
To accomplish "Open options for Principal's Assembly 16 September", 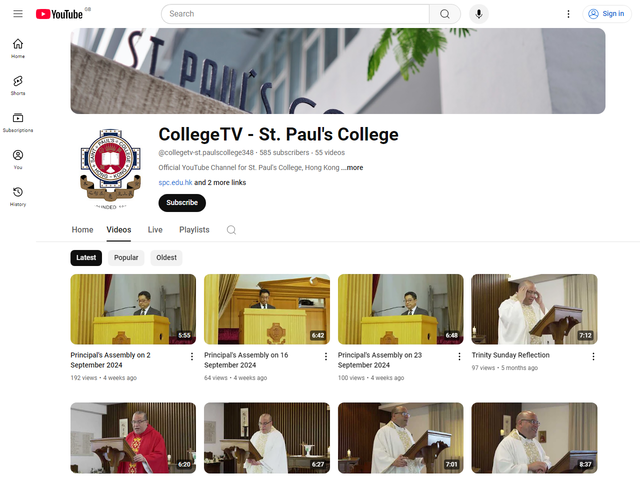I will [325, 356].
